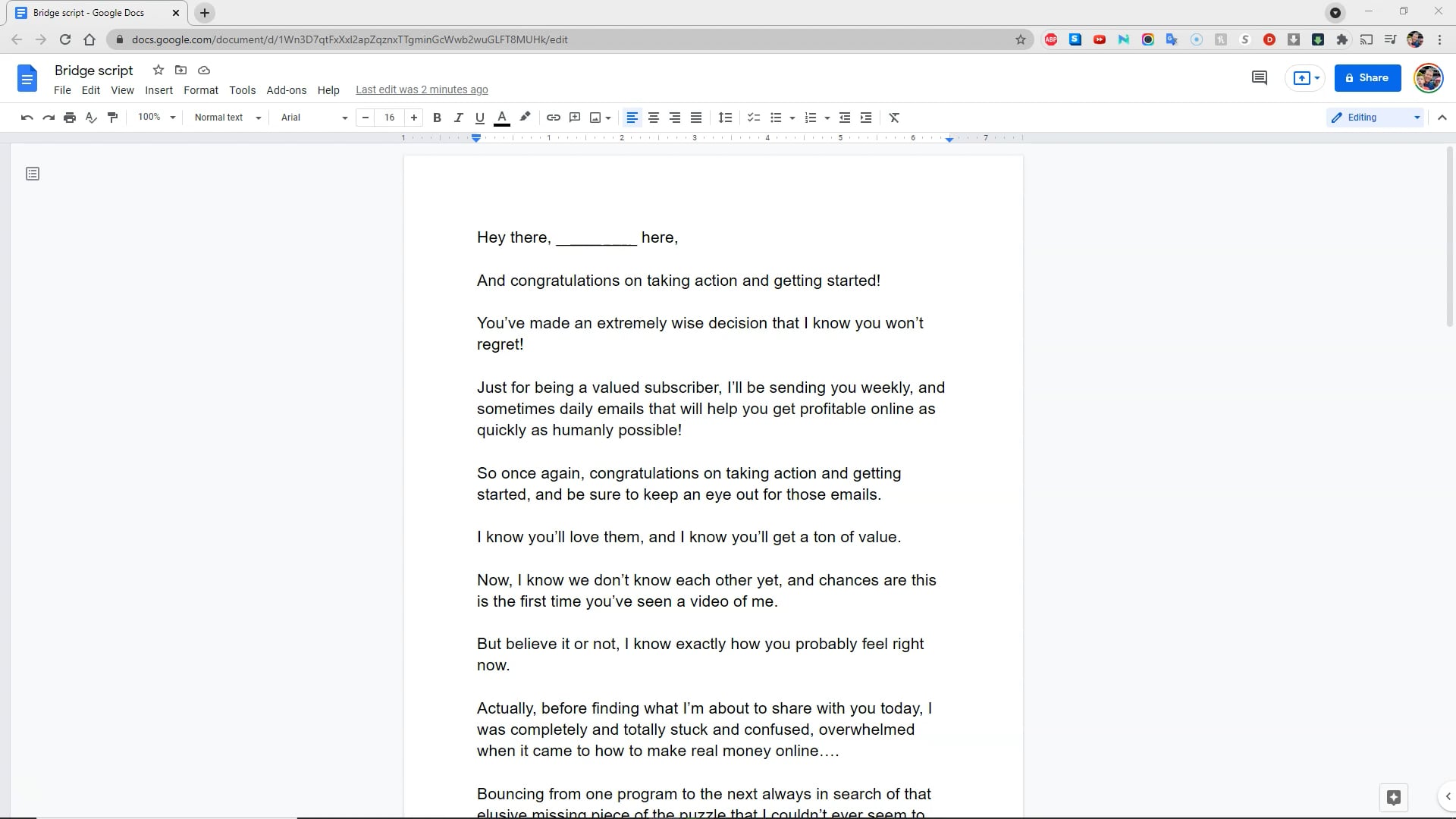Viewport: 1456px width, 819px height.
Task: Open the Add-ons menu
Action: 287,90
